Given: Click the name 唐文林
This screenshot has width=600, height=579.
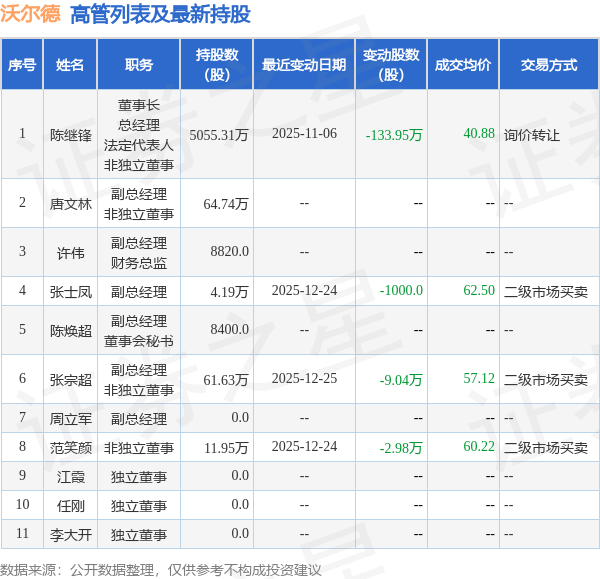Looking at the screenshot, I should click(x=71, y=204).
